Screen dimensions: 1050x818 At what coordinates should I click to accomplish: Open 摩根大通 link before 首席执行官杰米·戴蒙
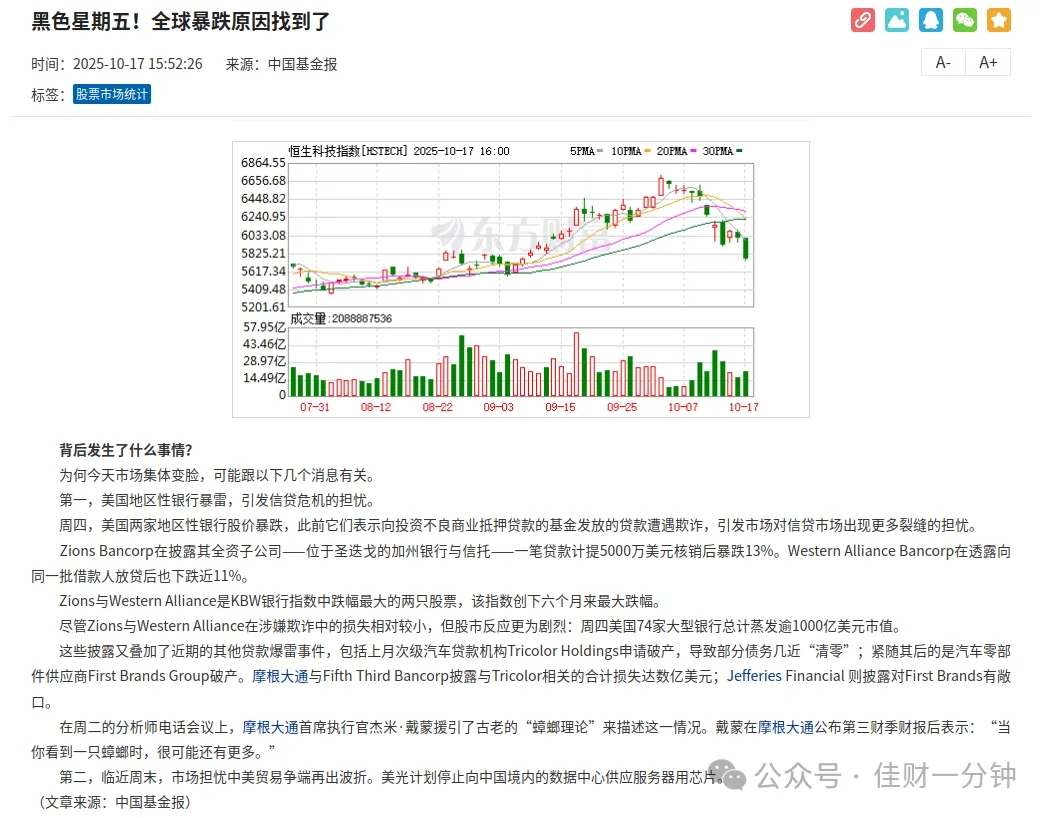tap(270, 727)
